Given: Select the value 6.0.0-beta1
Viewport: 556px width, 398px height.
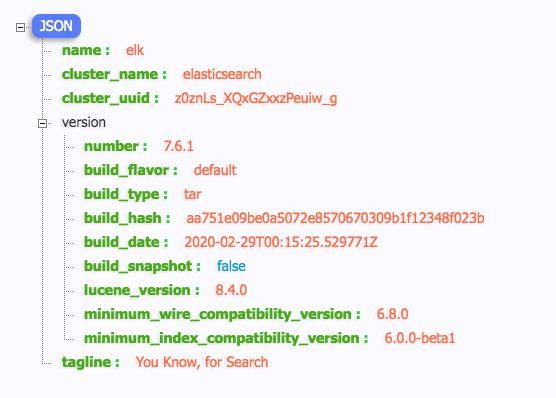Looking at the screenshot, I should click(420, 338).
